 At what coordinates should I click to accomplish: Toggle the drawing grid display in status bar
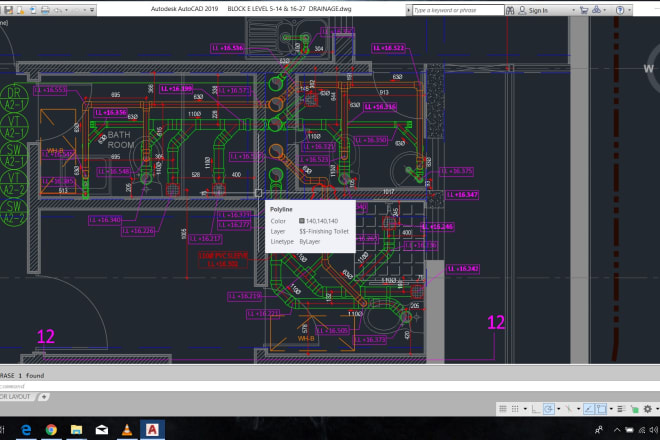pyautogui.click(x=503, y=408)
